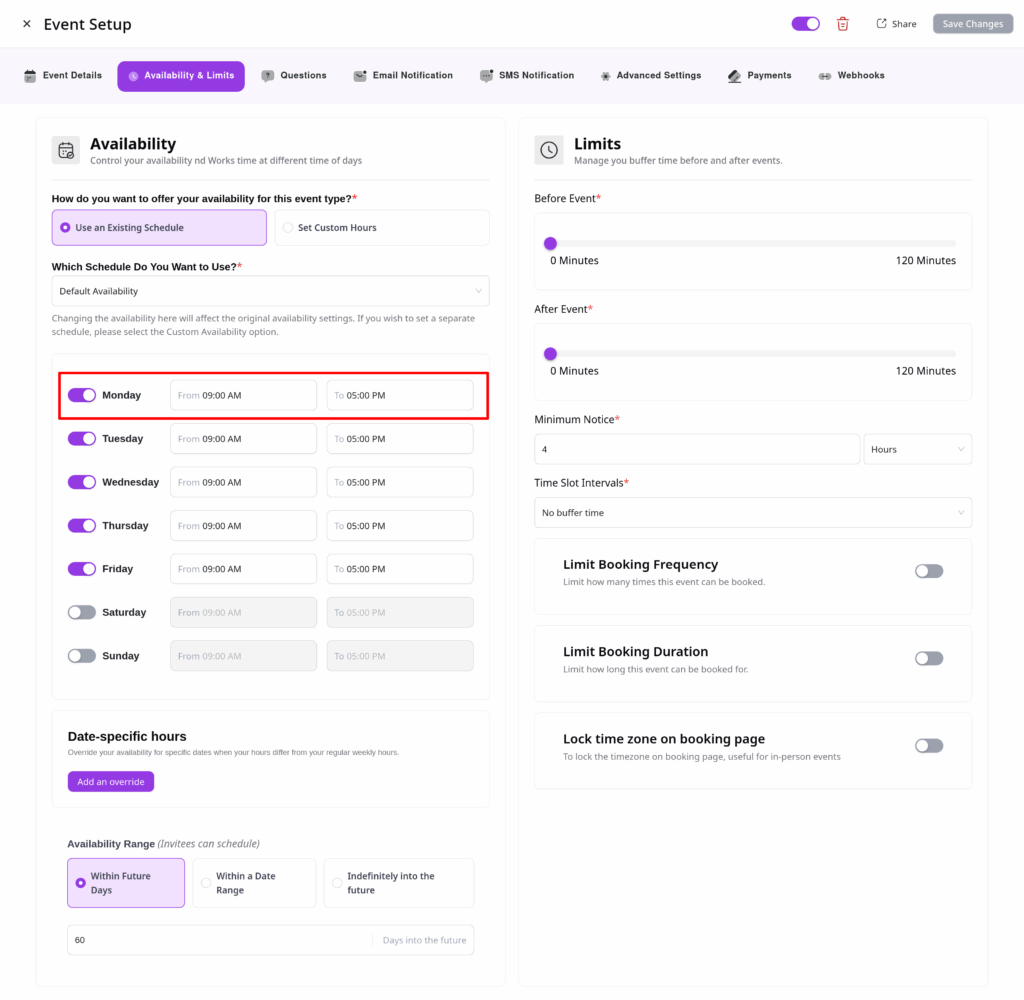Viewport: 1024px width, 1000px height.
Task: Expand the Hours unit dropdown
Action: [917, 449]
